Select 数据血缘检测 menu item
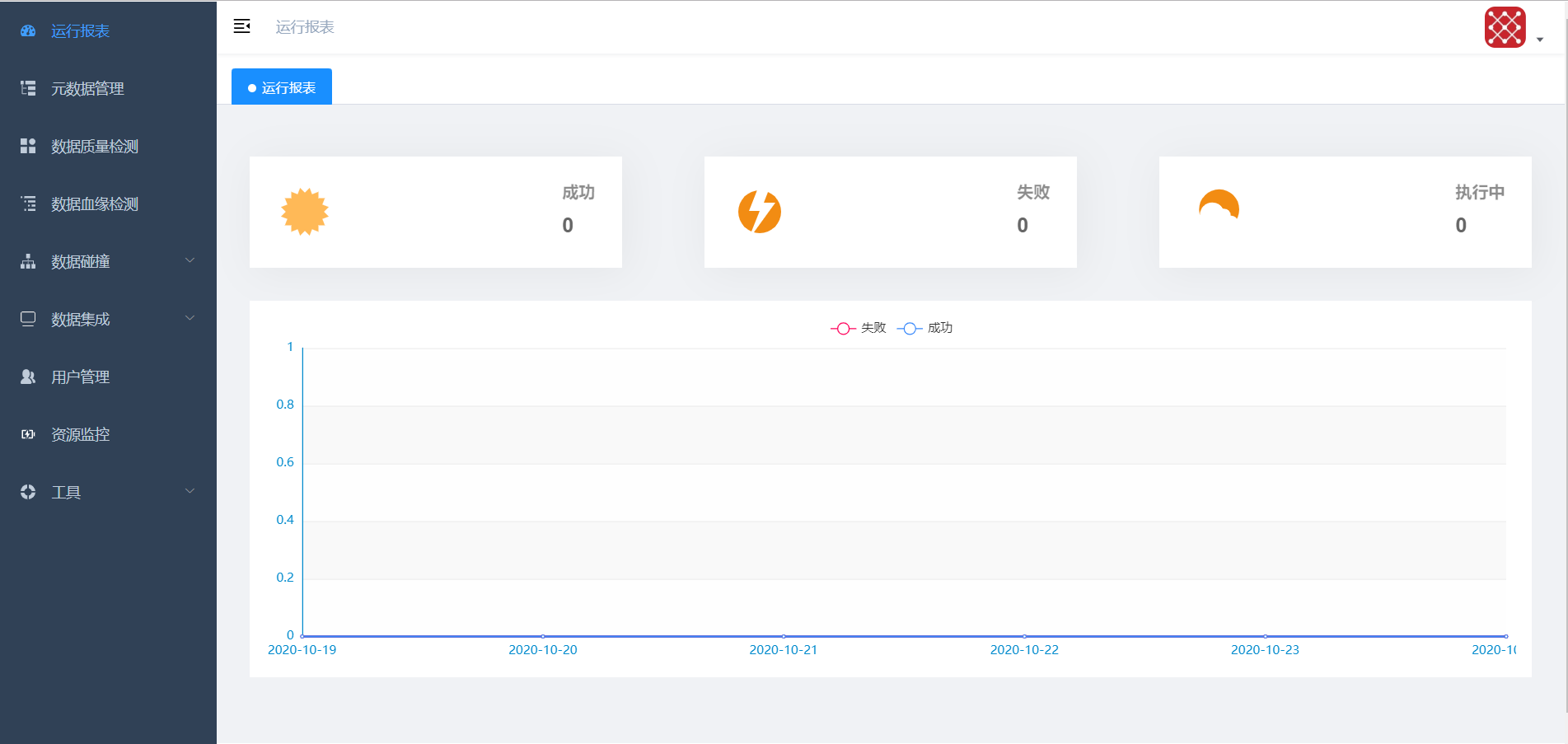Viewport: 1568px width, 744px height. pyautogui.click(x=108, y=204)
